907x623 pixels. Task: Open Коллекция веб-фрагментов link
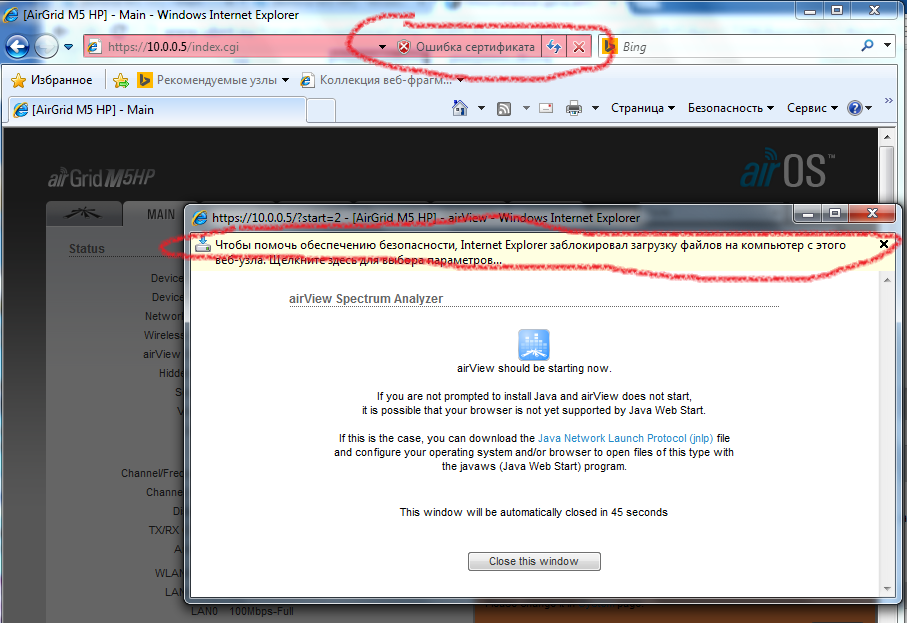pos(382,80)
